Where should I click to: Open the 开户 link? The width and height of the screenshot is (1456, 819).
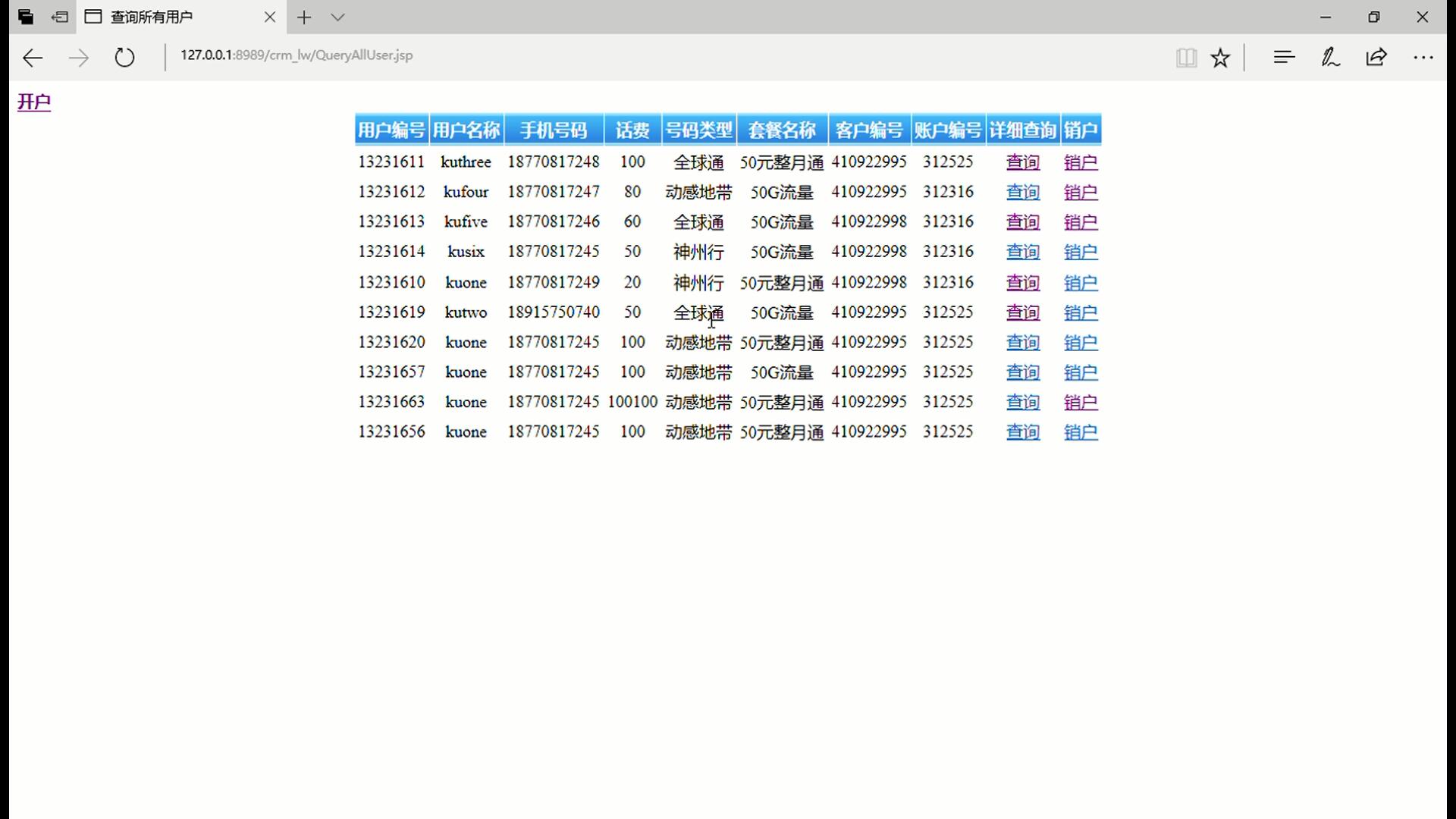point(34,102)
